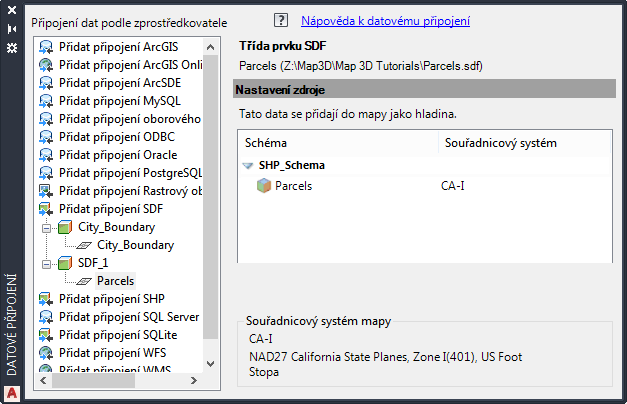Click the CA-I coordinate system cell
Image resolution: width=627 pixels, height=404 pixels.
click(x=454, y=185)
